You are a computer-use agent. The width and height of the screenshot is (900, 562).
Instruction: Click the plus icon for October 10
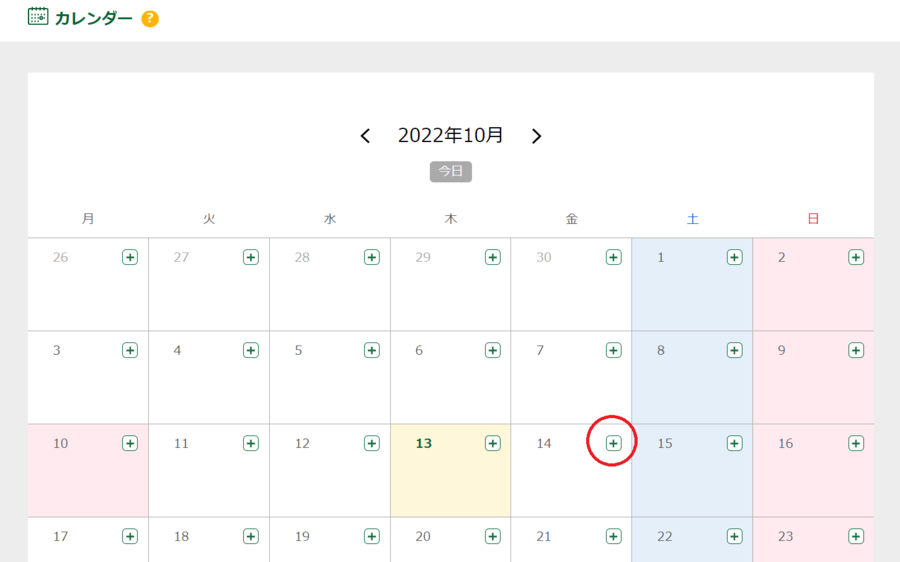[x=130, y=443]
